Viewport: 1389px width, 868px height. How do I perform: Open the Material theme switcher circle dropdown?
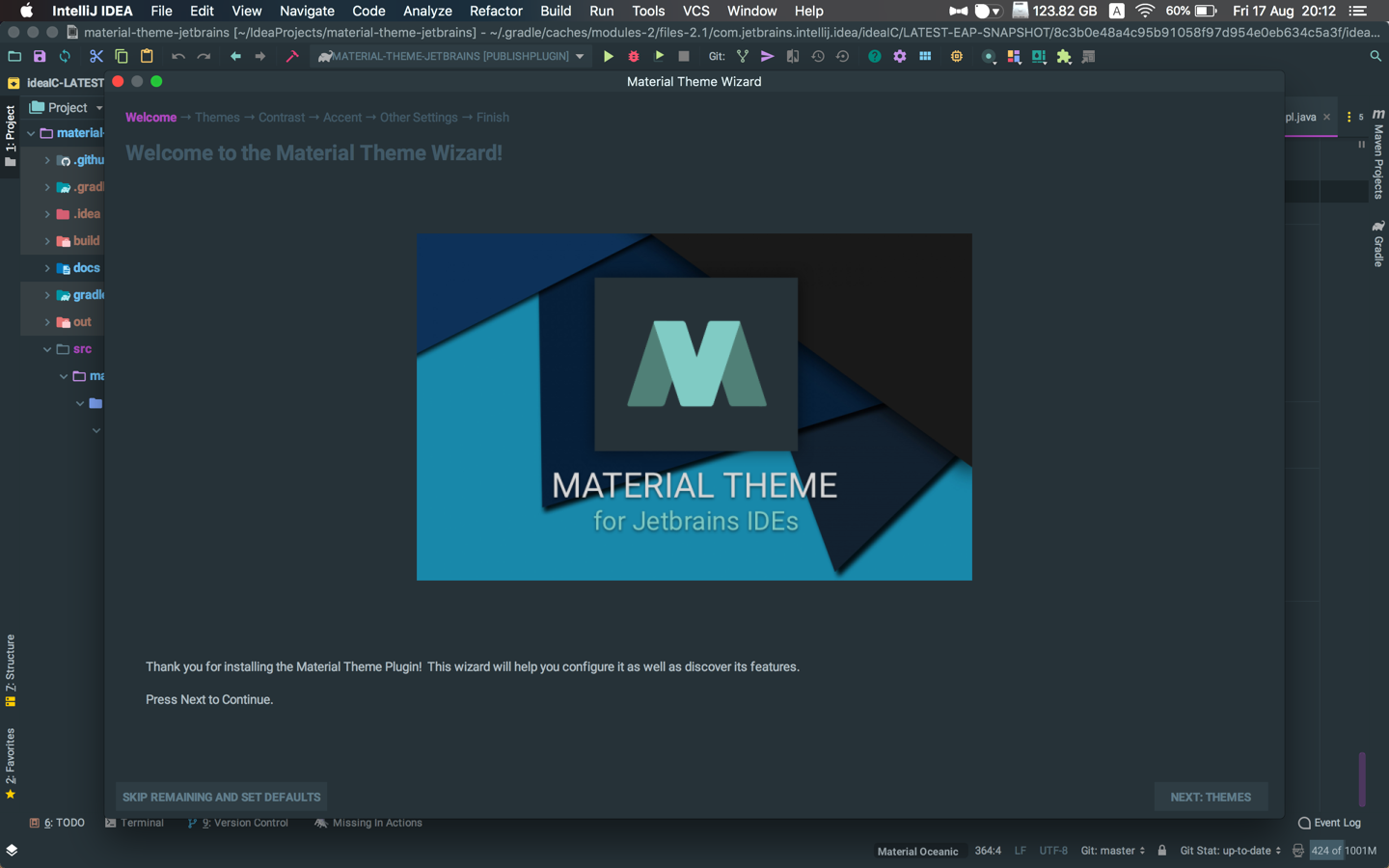pos(989,57)
